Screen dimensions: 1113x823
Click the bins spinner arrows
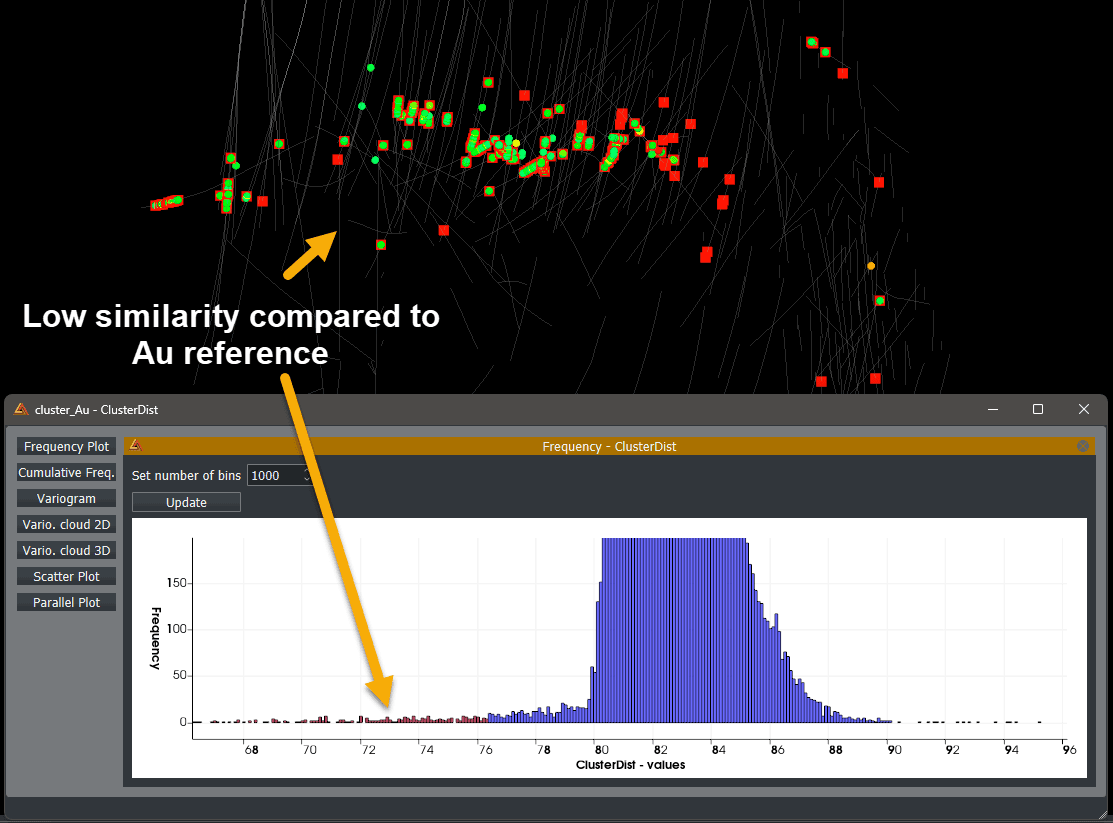308,476
